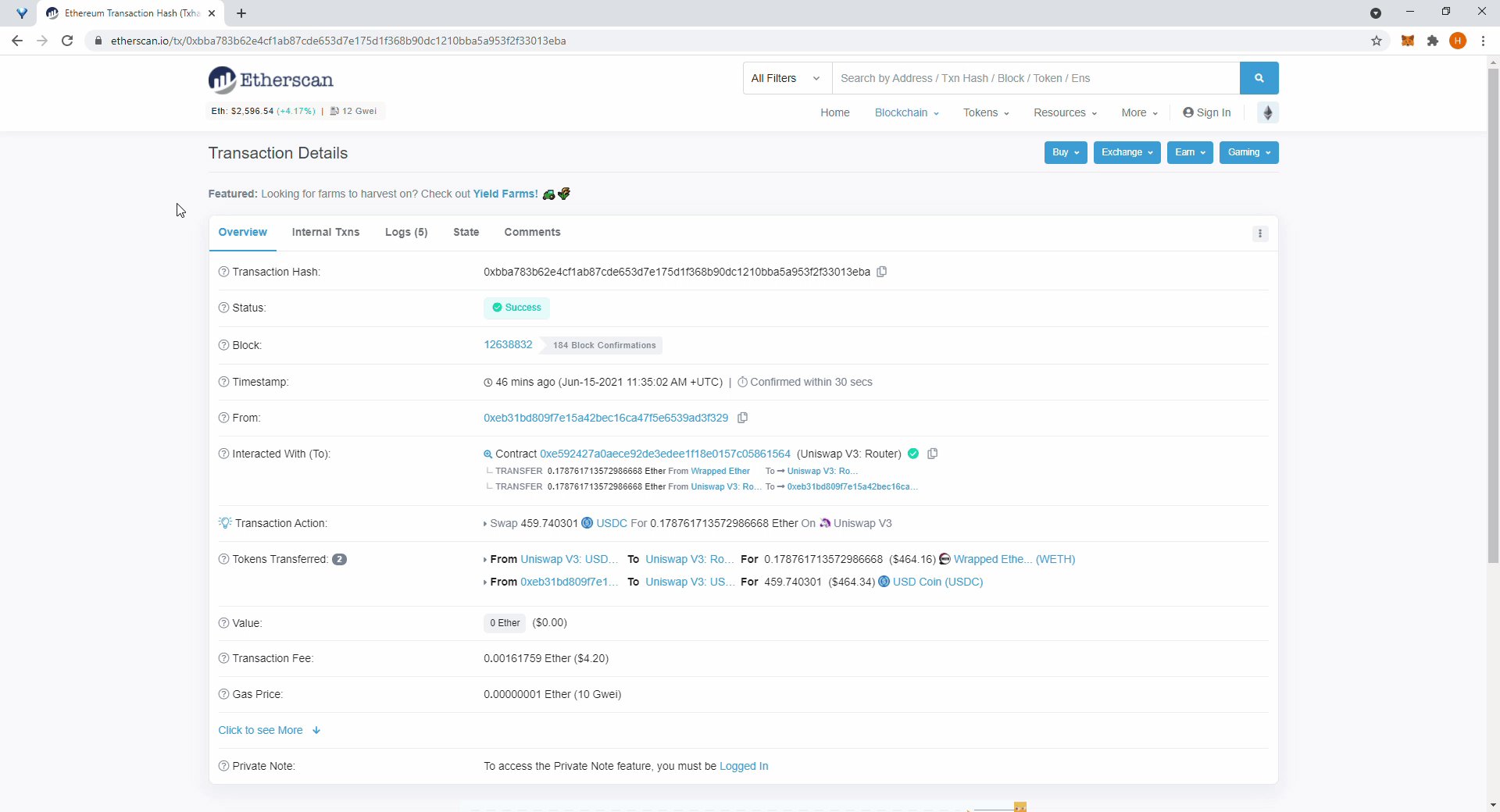Open the Yield Farms link
The width and height of the screenshot is (1500, 812).
(504, 194)
